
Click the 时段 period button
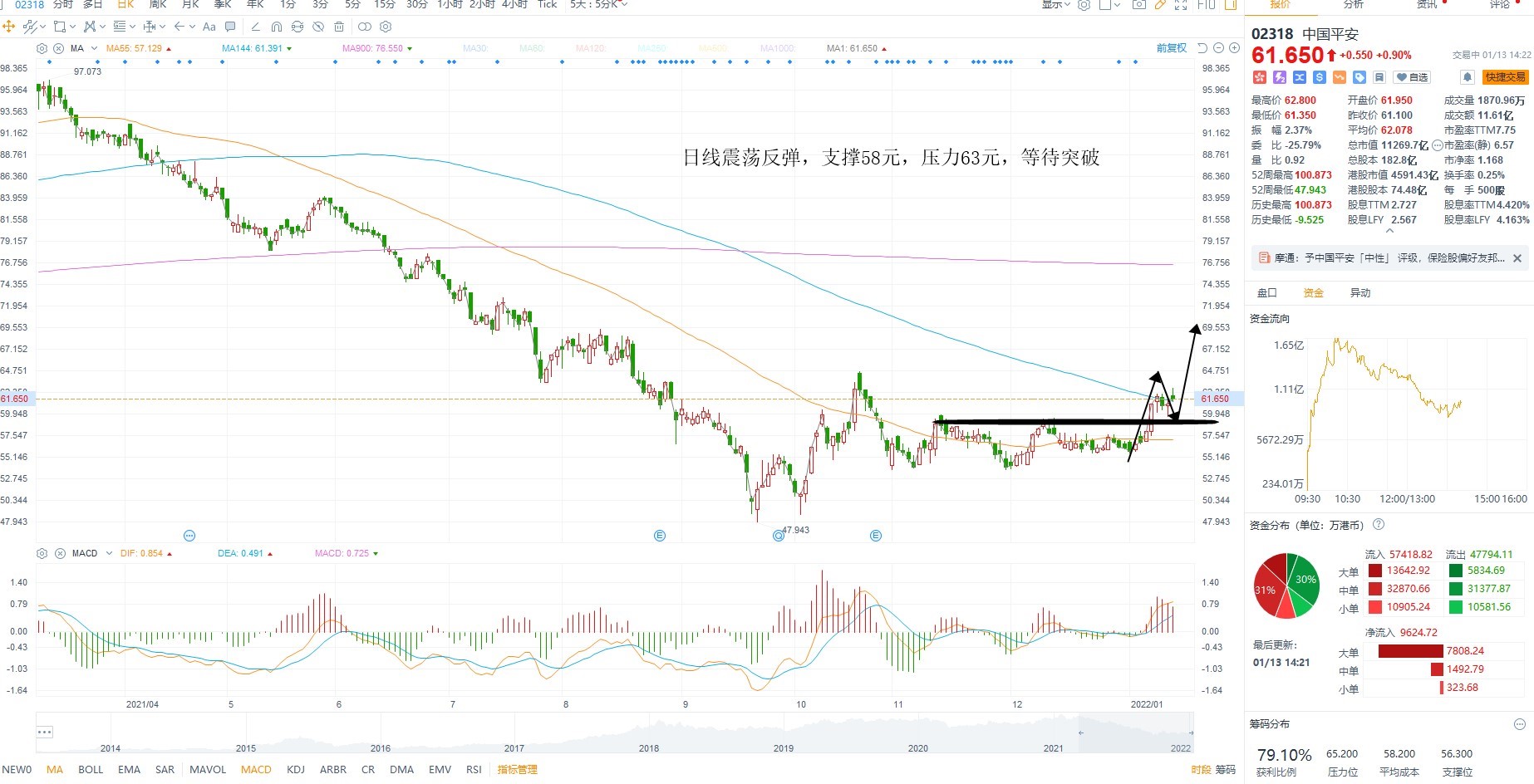(x=1201, y=770)
